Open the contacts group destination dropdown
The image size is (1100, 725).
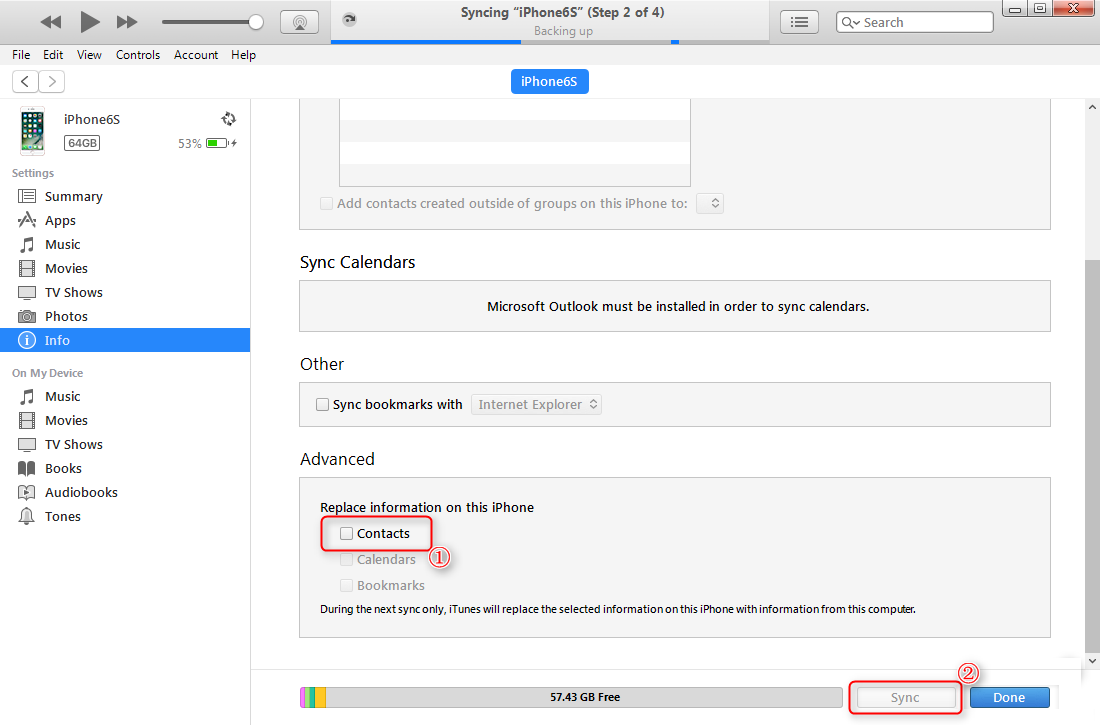[x=710, y=203]
